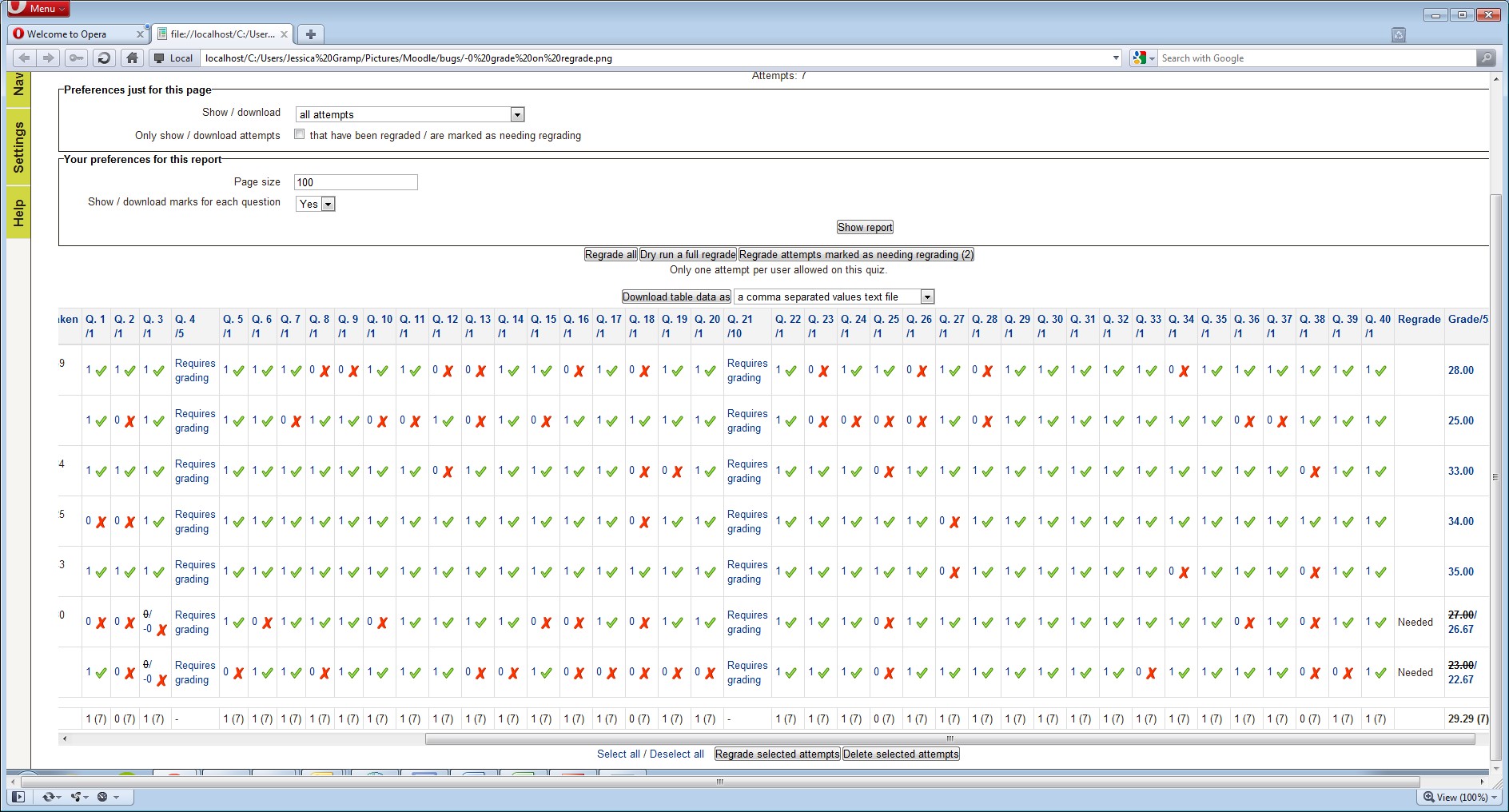This screenshot has width=1509, height=812.
Task: Click Regrade attempts marked as needing regrading (2)
Action: [856, 254]
